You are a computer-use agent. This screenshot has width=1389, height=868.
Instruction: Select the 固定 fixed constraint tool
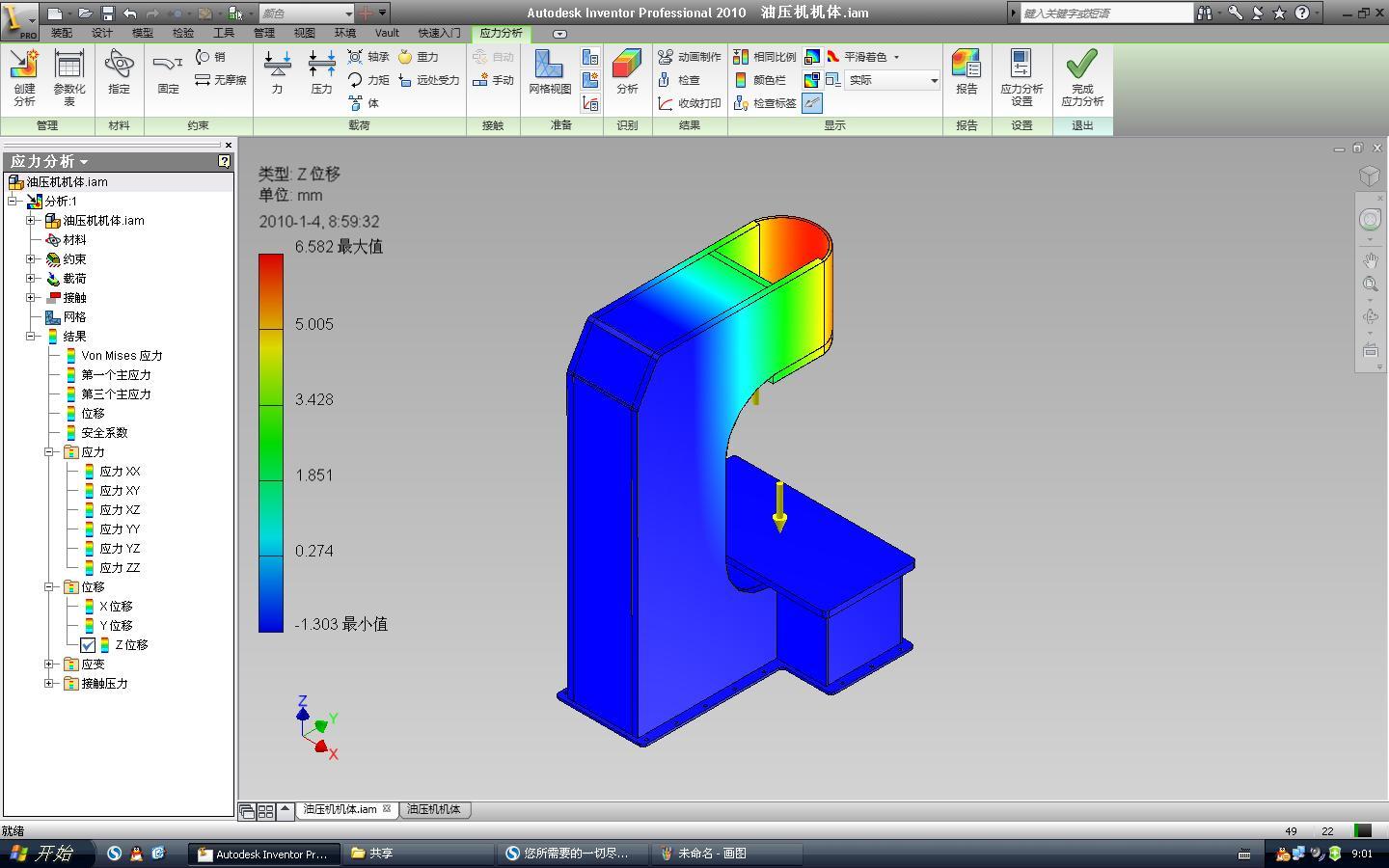[x=168, y=73]
